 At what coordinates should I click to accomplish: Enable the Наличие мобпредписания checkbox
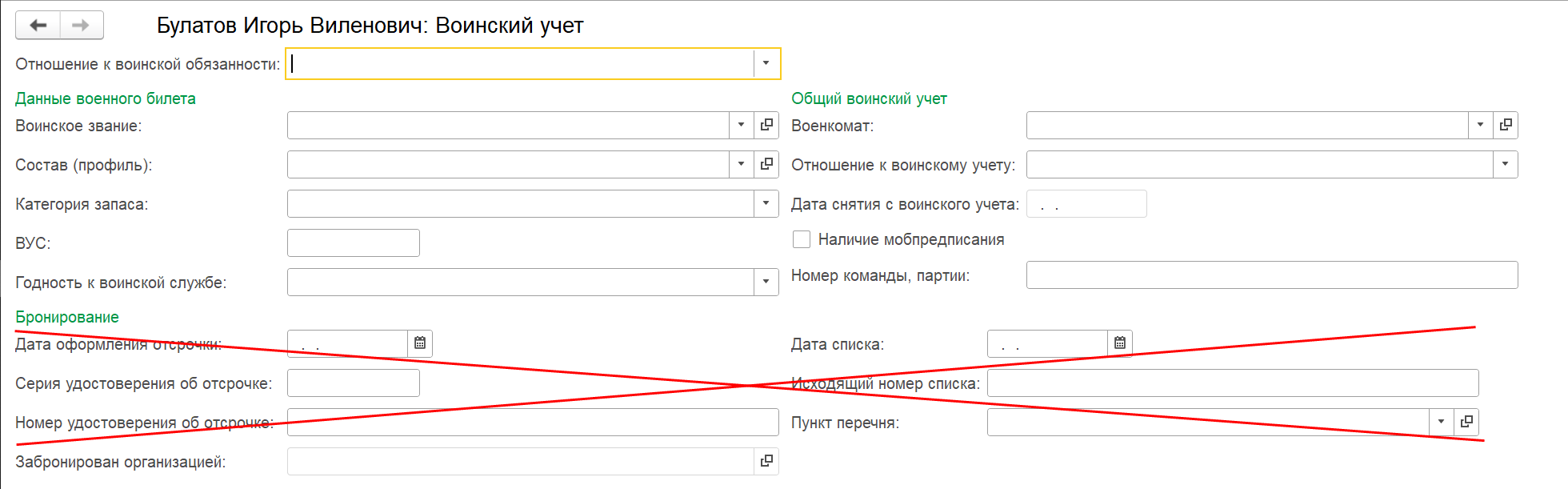tap(802, 239)
